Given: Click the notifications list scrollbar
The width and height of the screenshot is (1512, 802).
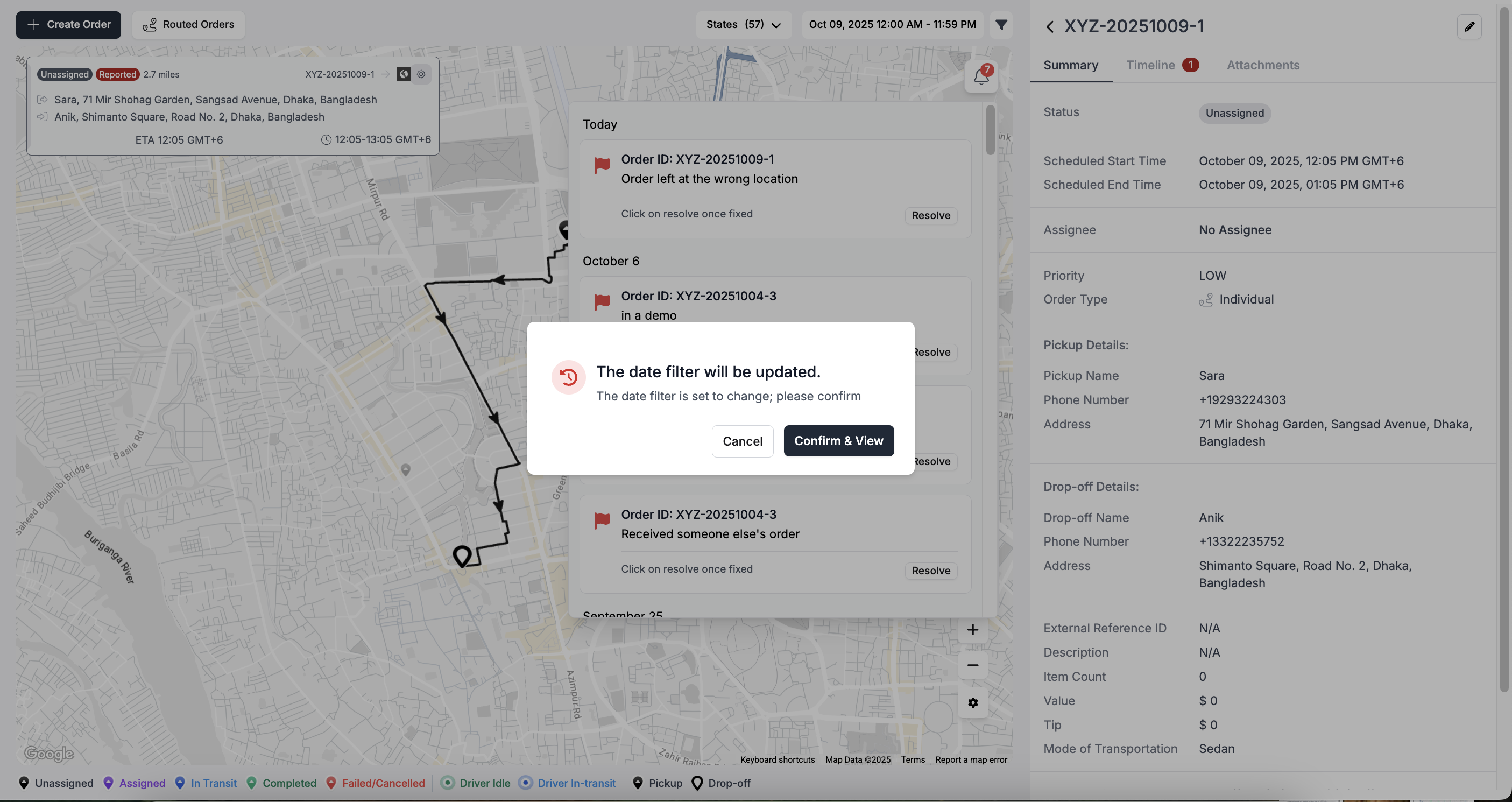Looking at the screenshot, I should tap(990, 129).
